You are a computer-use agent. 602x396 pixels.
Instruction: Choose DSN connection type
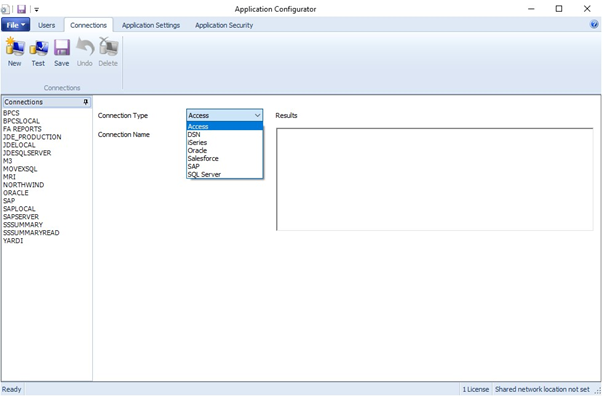225,134
